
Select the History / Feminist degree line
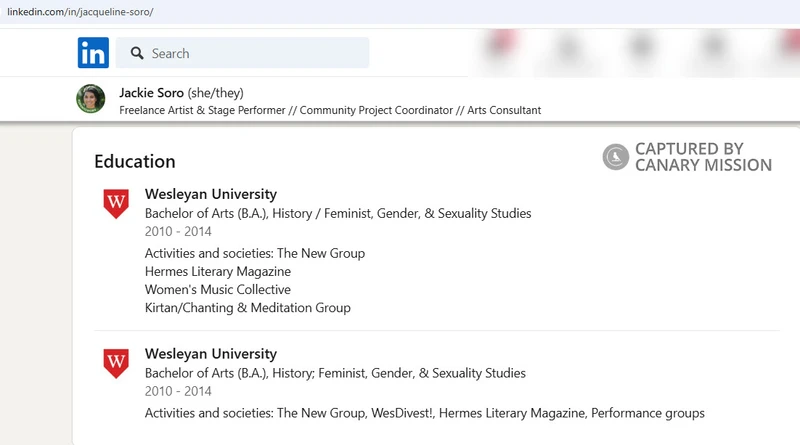(338, 213)
